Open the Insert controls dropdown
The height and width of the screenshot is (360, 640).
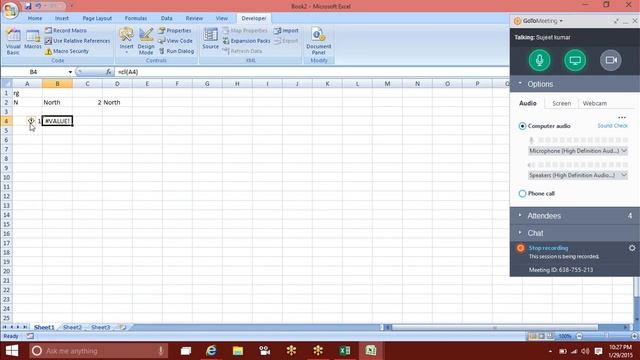pyautogui.click(x=127, y=41)
